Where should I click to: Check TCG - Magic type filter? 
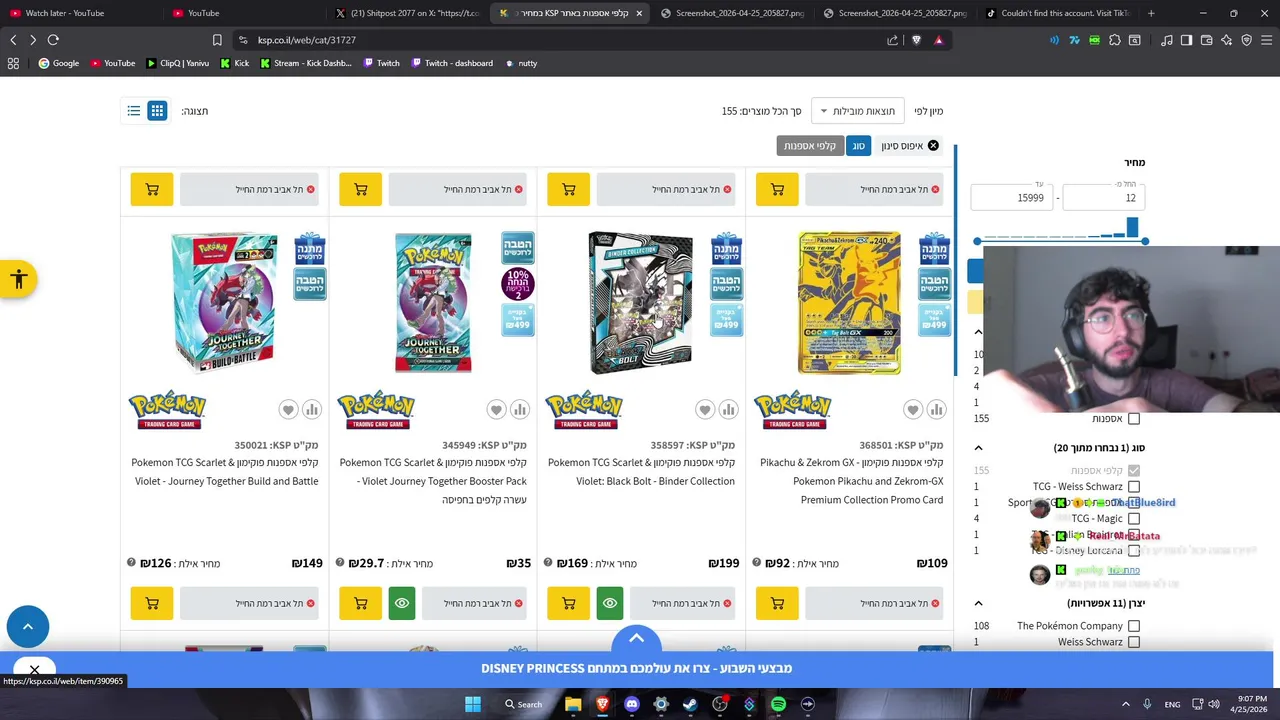coord(1133,519)
